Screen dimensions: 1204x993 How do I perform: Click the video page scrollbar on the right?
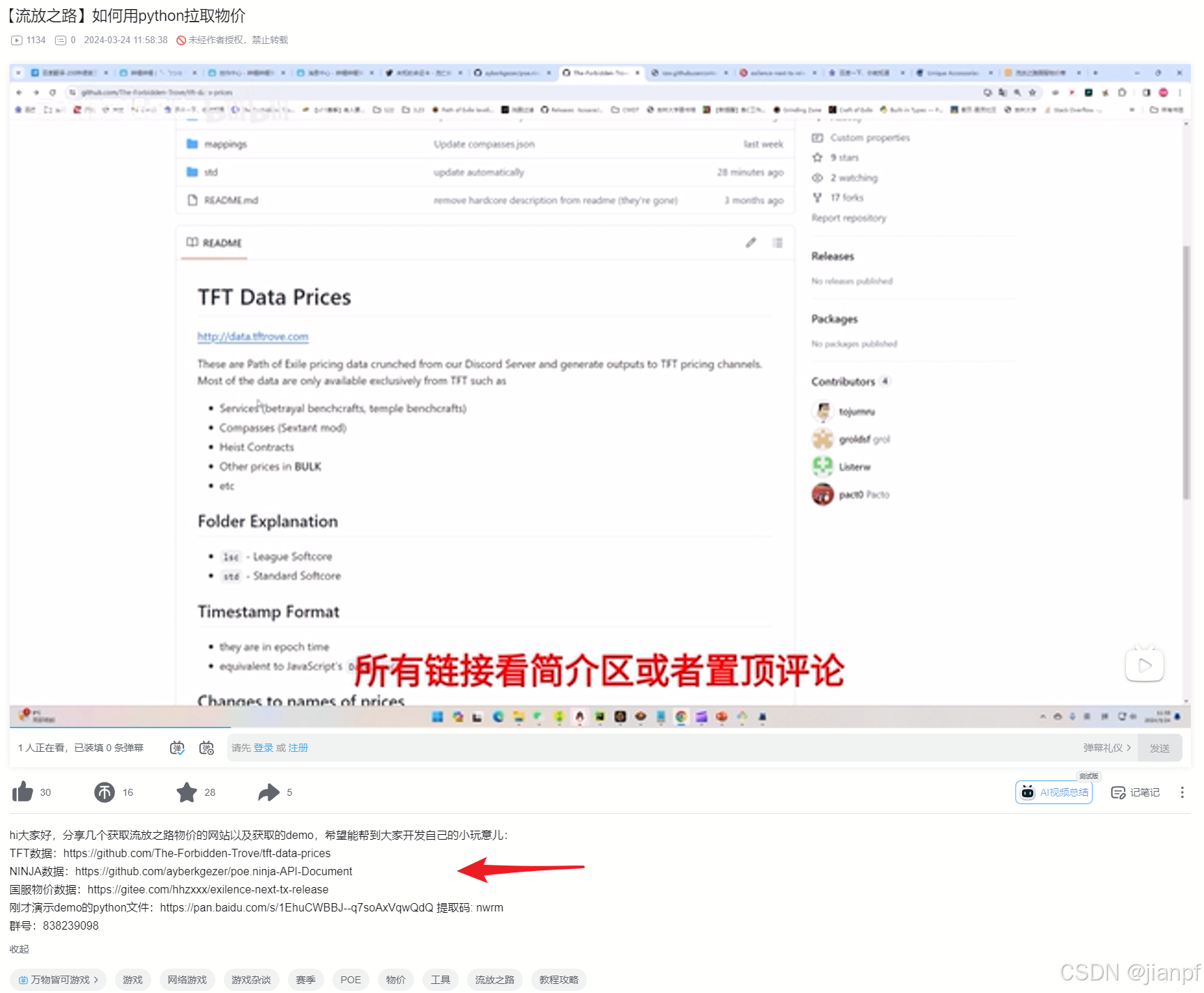[1186, 372]
